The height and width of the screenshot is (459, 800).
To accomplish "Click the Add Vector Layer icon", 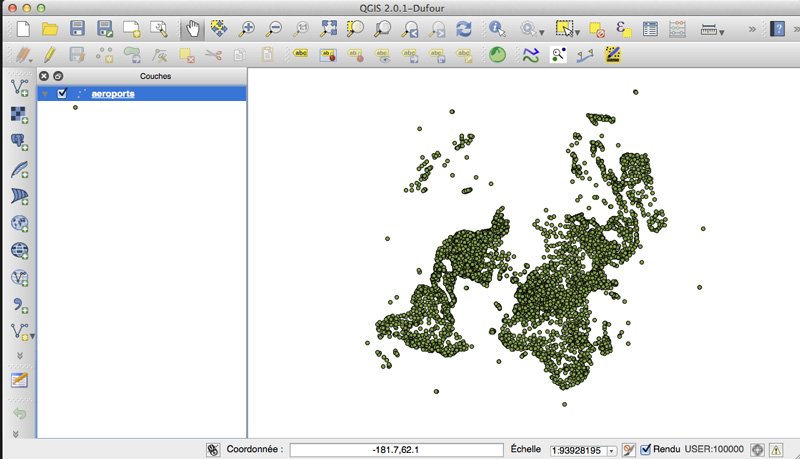I will pyautogui.click(x=19, y=89).
